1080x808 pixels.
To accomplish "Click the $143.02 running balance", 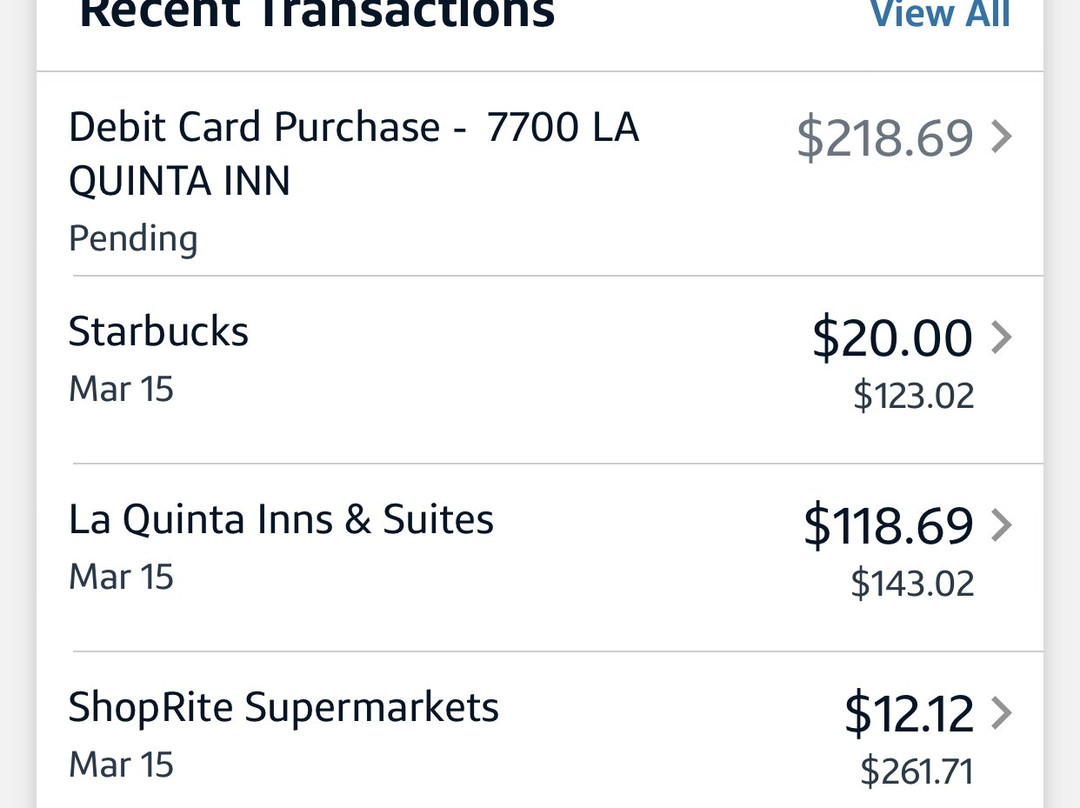I will click(x=912, y=583).
